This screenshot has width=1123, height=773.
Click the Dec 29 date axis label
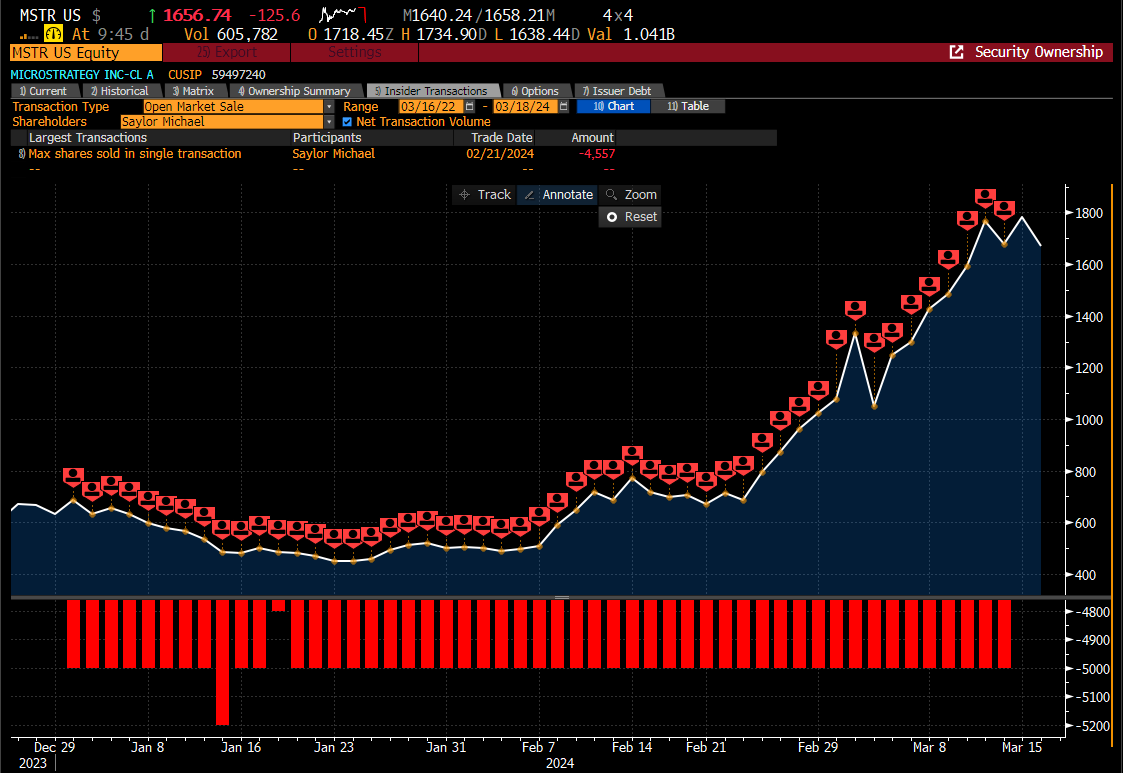click(x=54, y=747)
